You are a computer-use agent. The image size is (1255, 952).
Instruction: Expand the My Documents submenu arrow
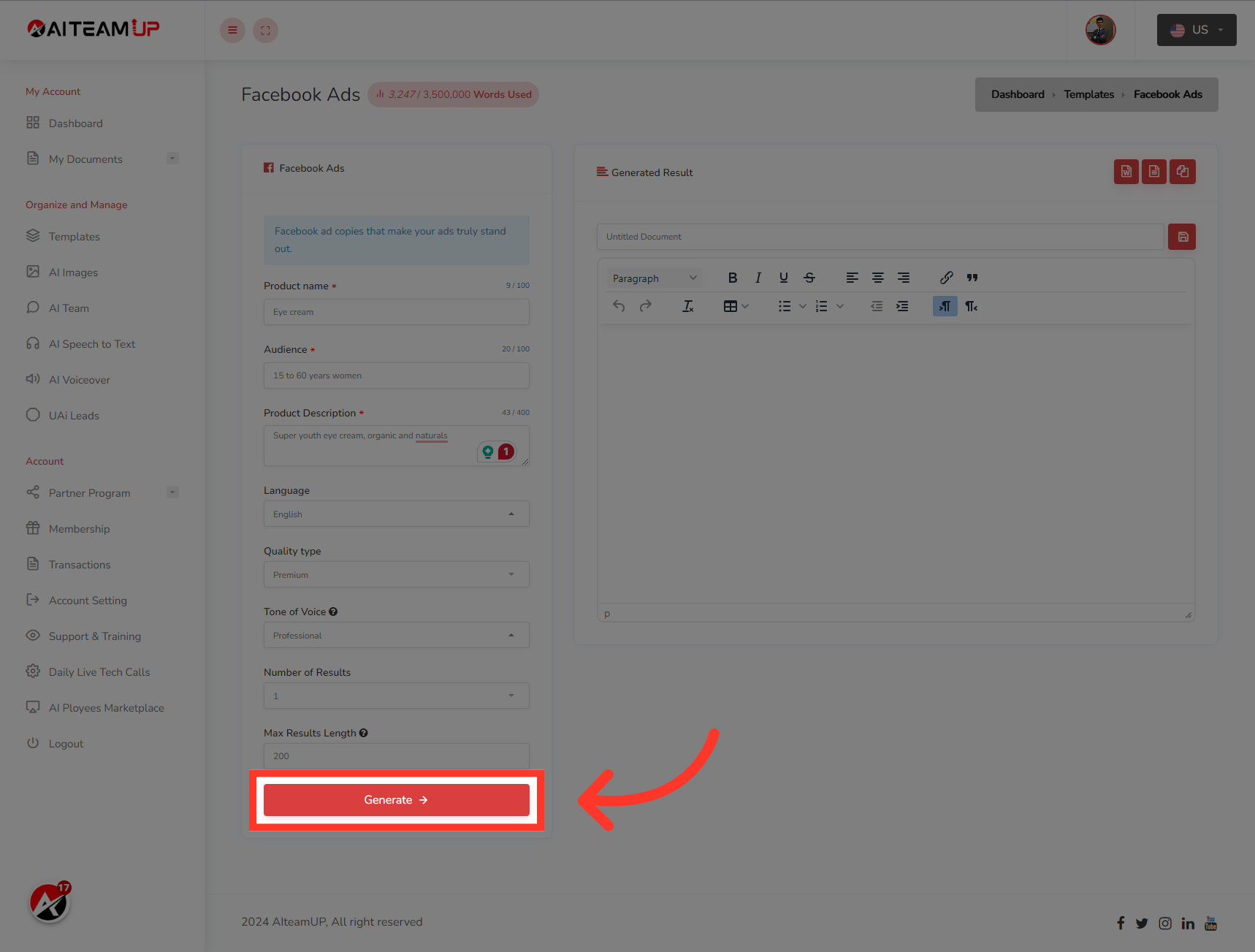(172, 159)
